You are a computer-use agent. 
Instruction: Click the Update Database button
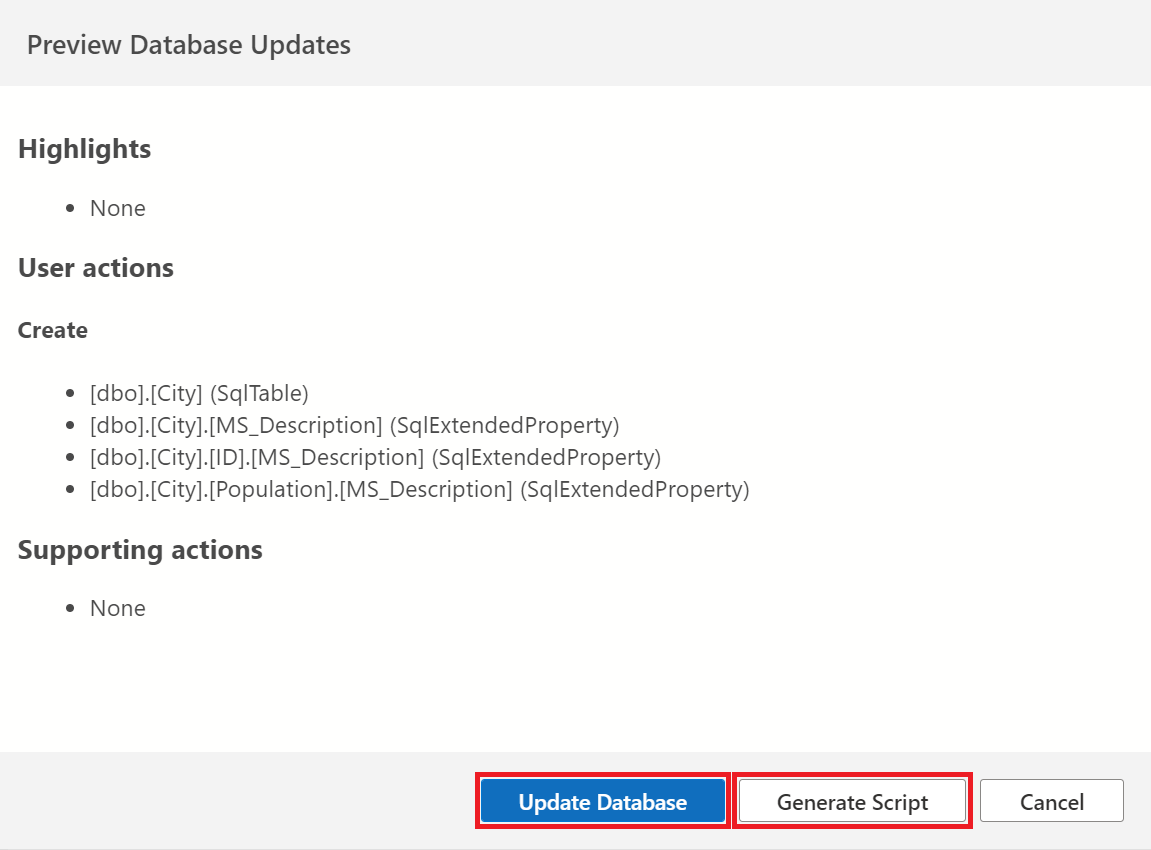pos(602,801)
